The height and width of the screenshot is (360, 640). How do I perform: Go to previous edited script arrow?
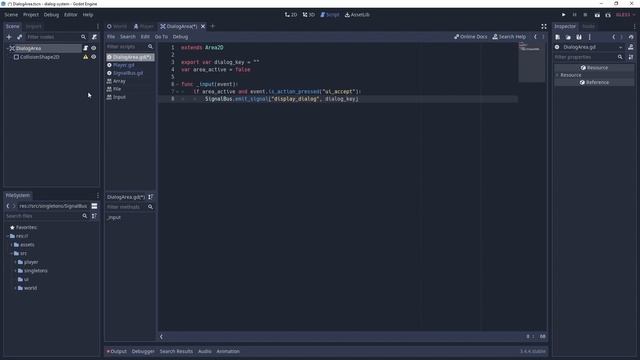[x=535, y=37]
